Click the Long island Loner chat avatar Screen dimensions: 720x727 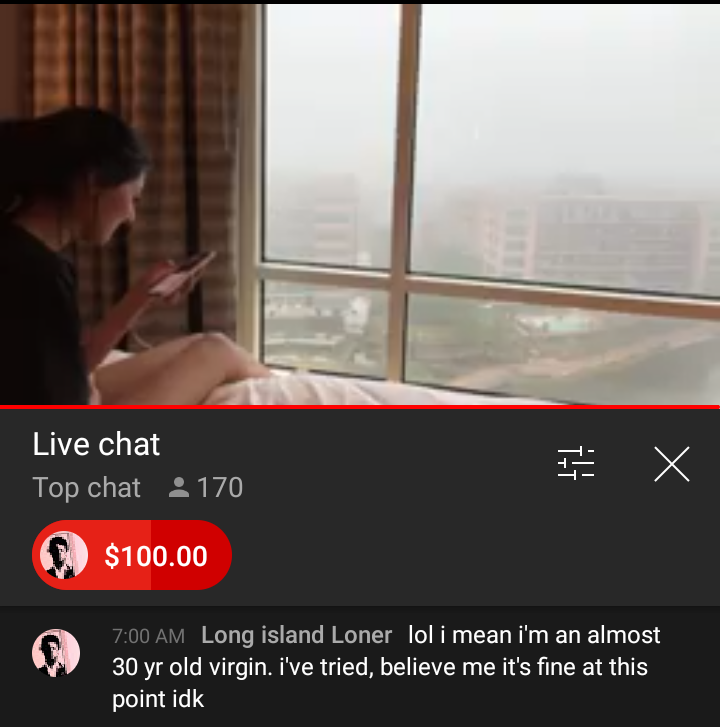click(56, 653)
